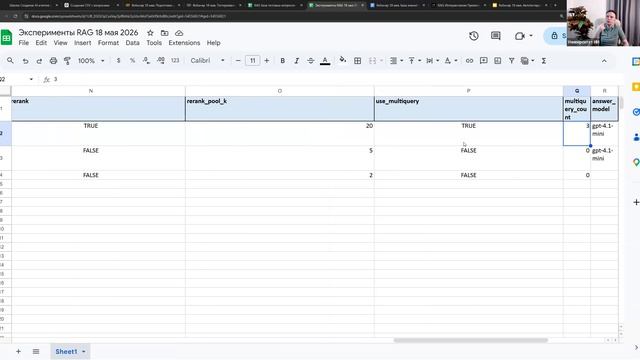Image resolution: width=640 pixels, height=360 pixels.
Task: Open the video meeting dropdown
Action: (531, 36)
